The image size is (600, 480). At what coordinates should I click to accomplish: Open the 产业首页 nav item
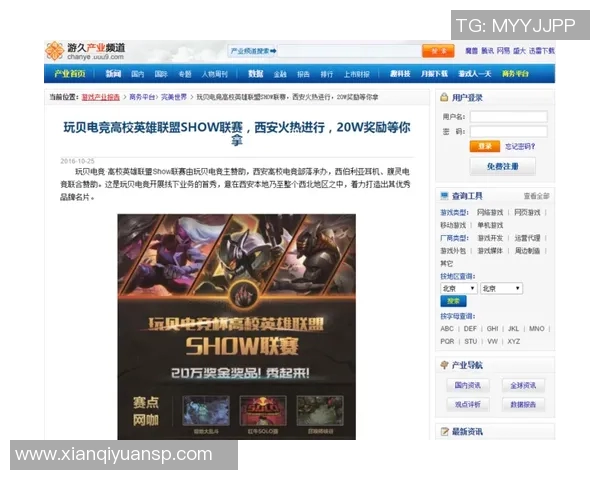pos(70,74)
